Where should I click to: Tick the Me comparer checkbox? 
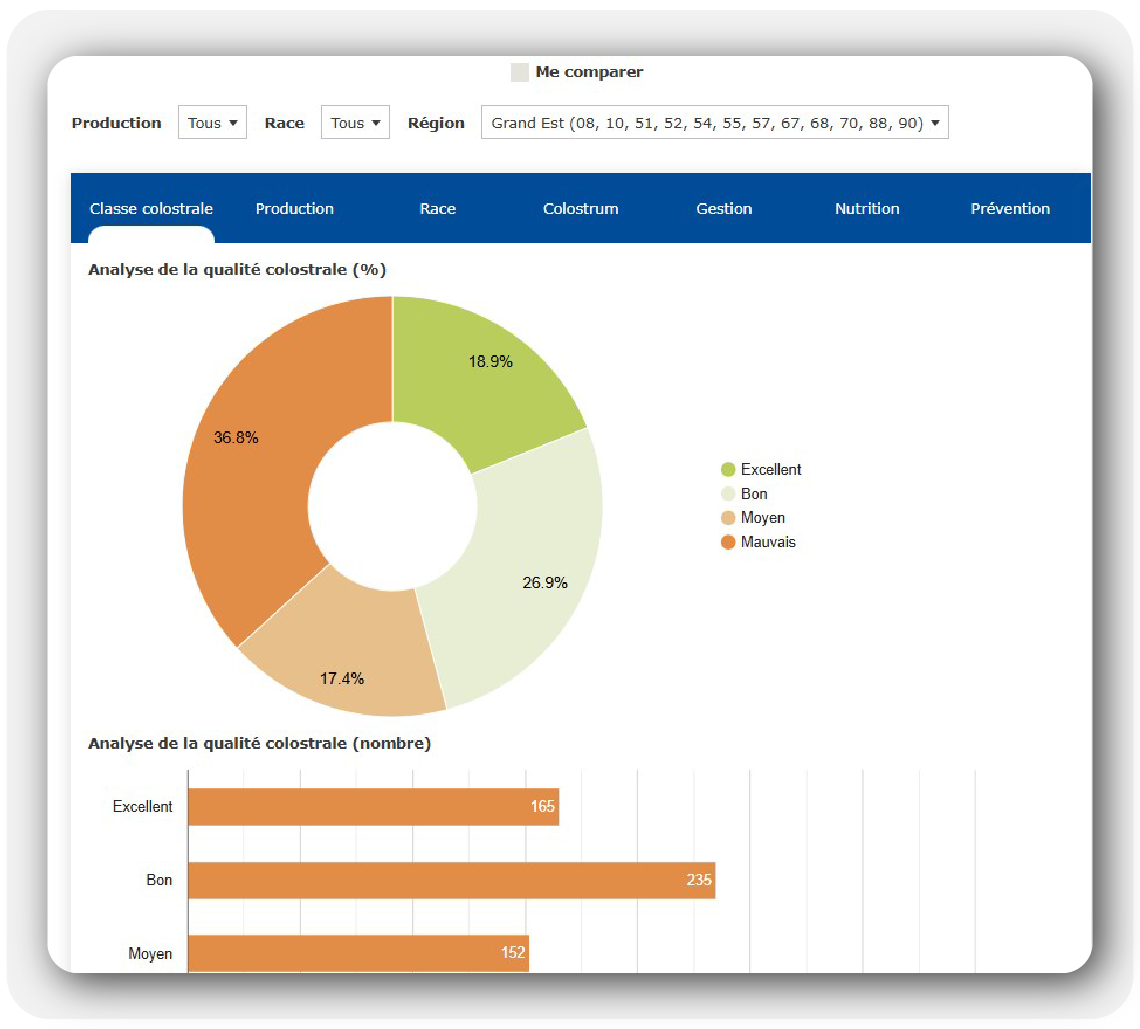pyautogui.click(x=520, y=72)
